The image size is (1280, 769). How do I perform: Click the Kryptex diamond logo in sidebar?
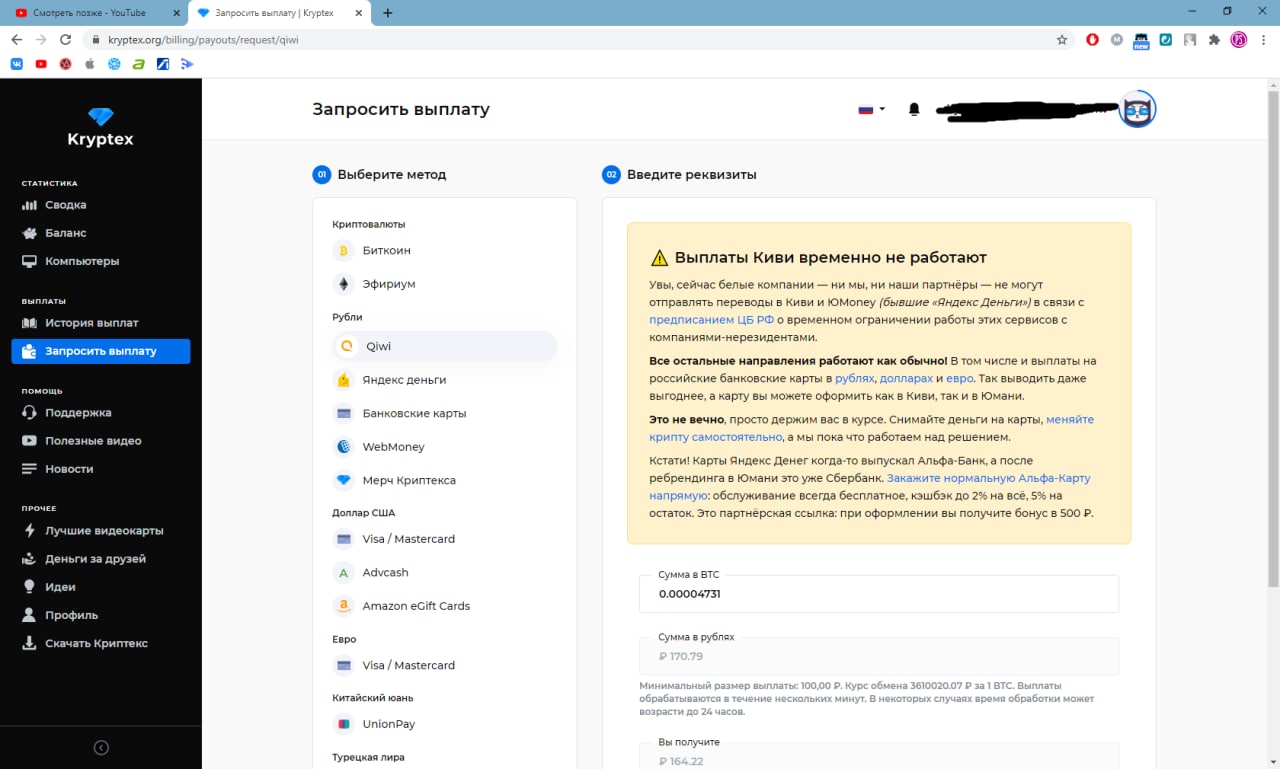[x=100, y=117]
